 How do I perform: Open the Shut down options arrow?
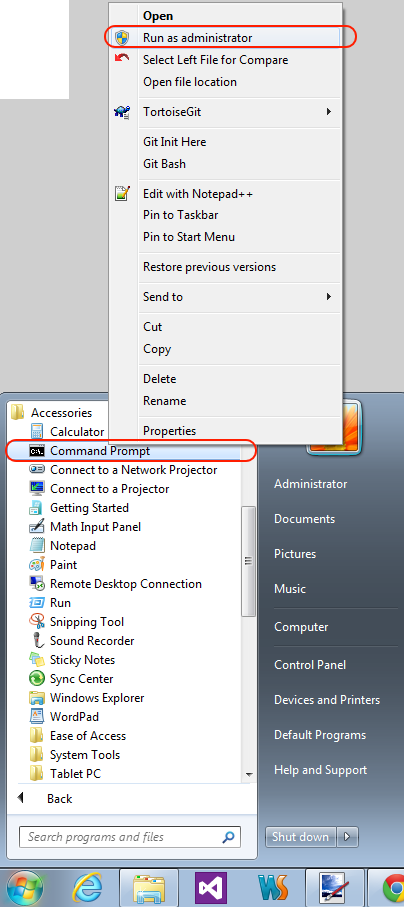click(x=347, y=836)
